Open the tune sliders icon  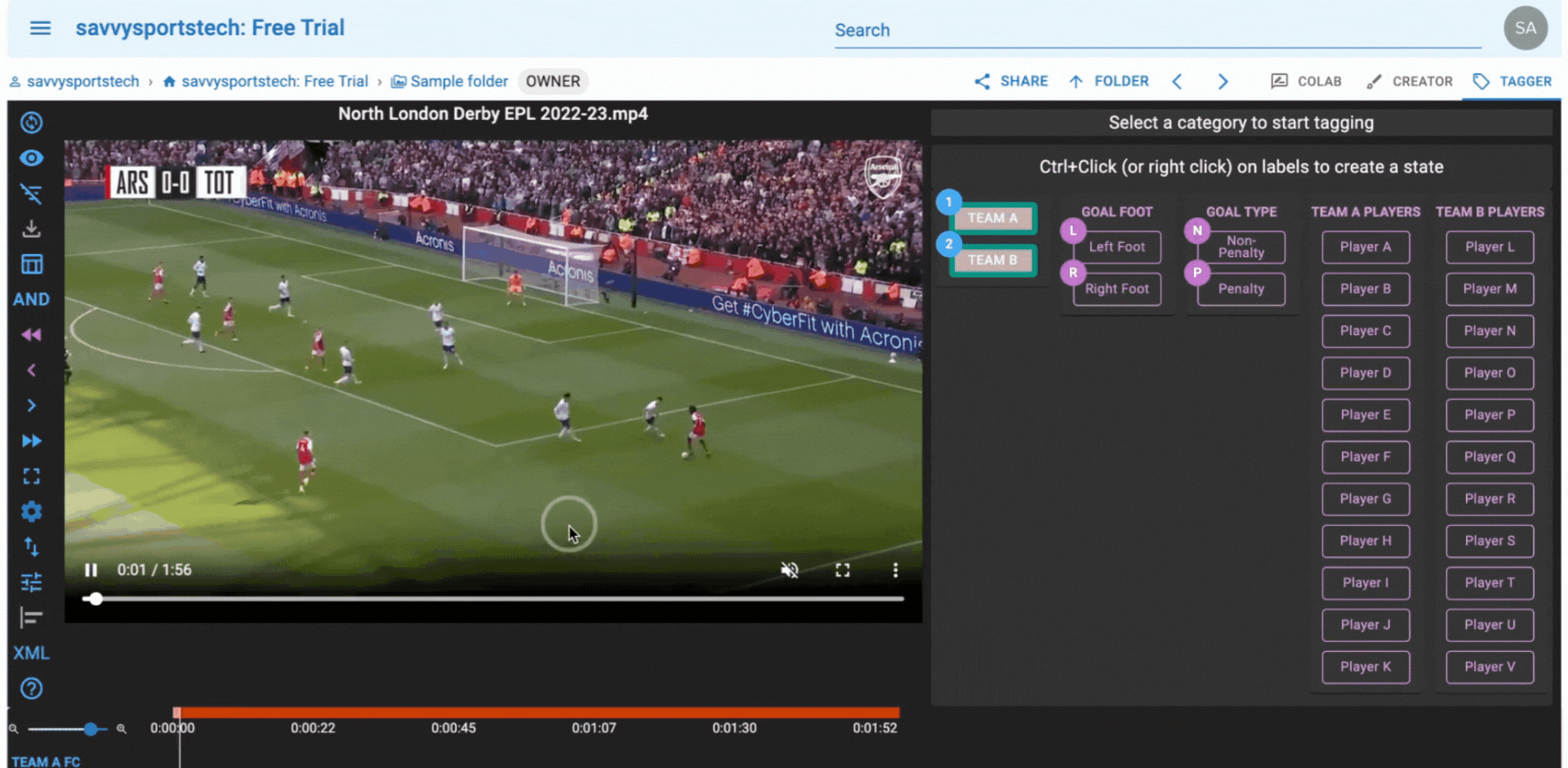pos(31,583)
